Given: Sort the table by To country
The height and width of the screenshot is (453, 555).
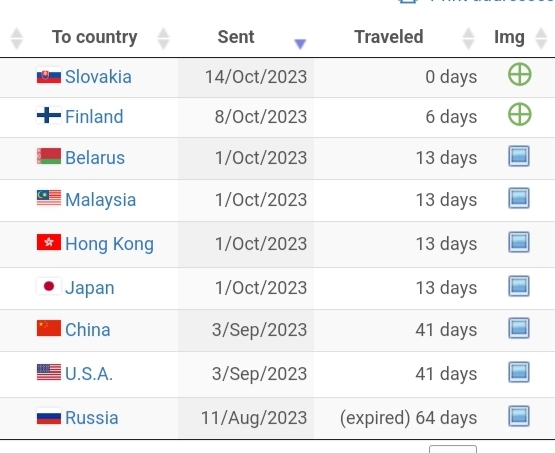Looking at the screenshot, I should [x=95, y=37].
